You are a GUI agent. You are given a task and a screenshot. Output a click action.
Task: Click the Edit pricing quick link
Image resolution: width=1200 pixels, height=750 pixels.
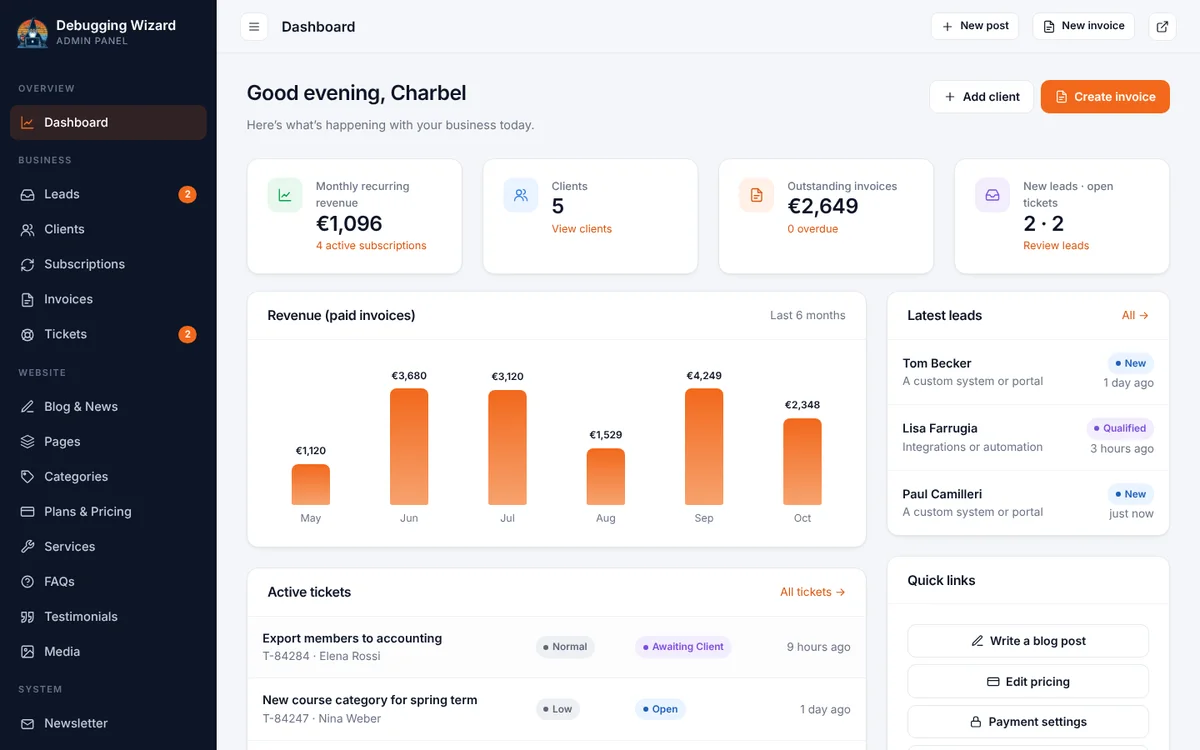coord(1028,681)
